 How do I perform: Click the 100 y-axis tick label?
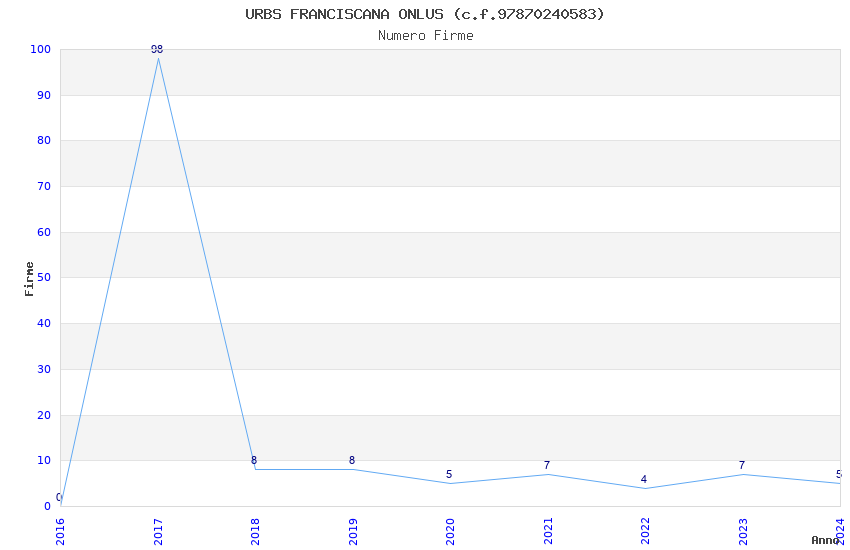(40, 49)
